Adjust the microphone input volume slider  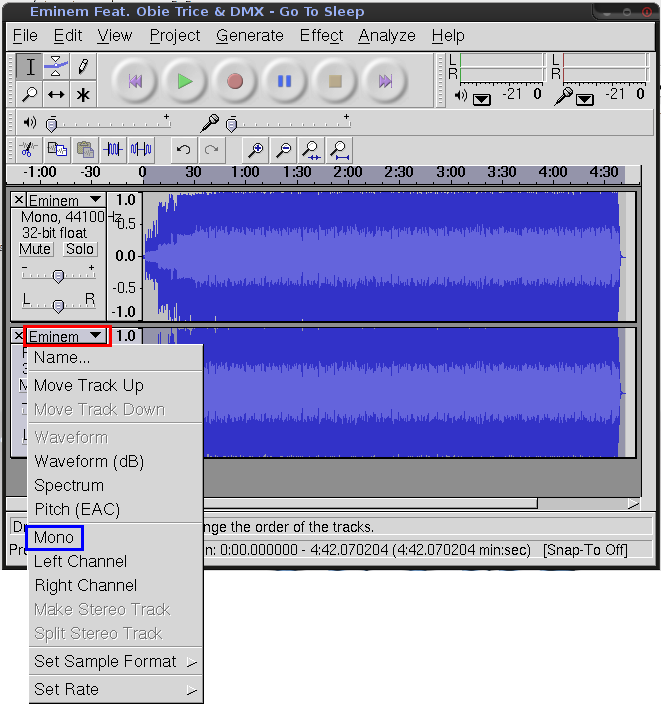click(x=288, y=123)
